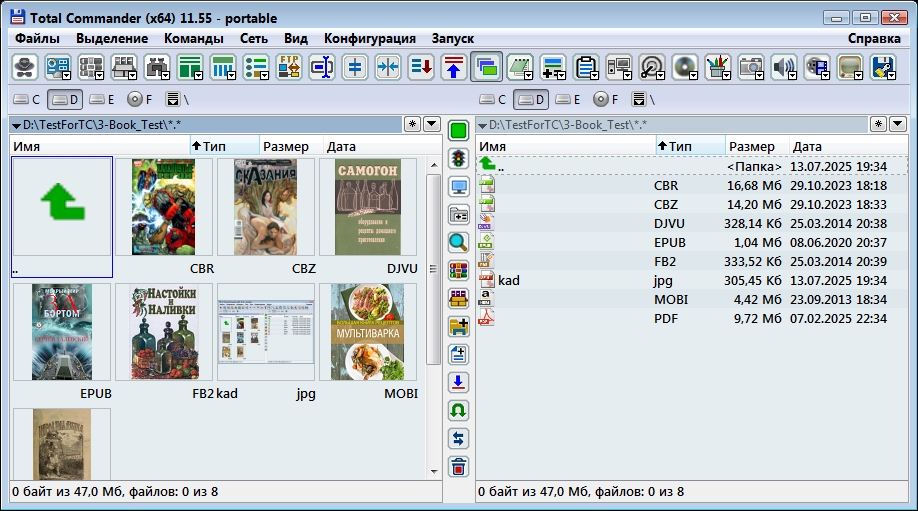
Task: Click the magnifying glass icon between panels
Action: tap(458, 242)
